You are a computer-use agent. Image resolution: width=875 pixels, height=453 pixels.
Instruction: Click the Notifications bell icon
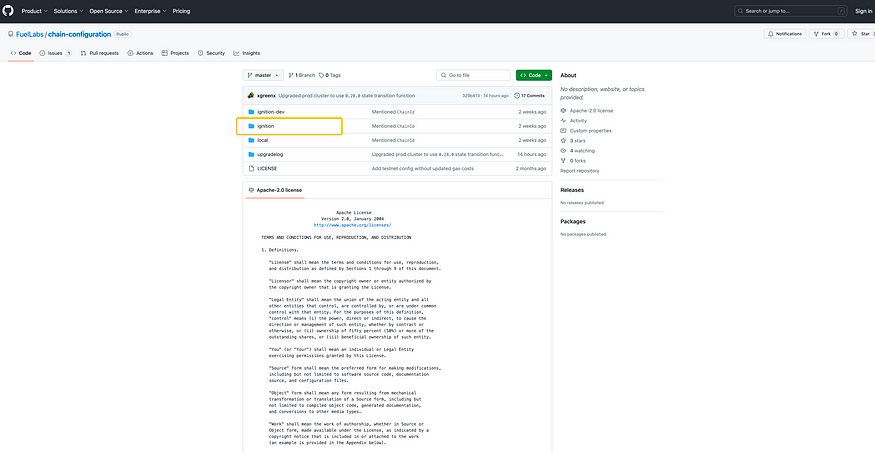pyautogui.click(x=771, y=34)
